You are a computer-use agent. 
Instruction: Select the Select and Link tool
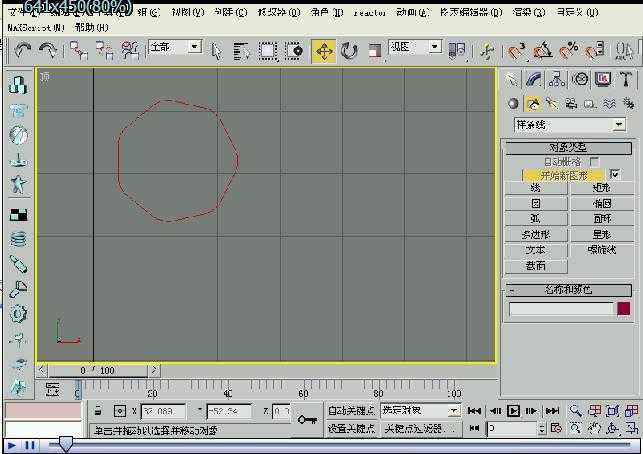[78, 51]
